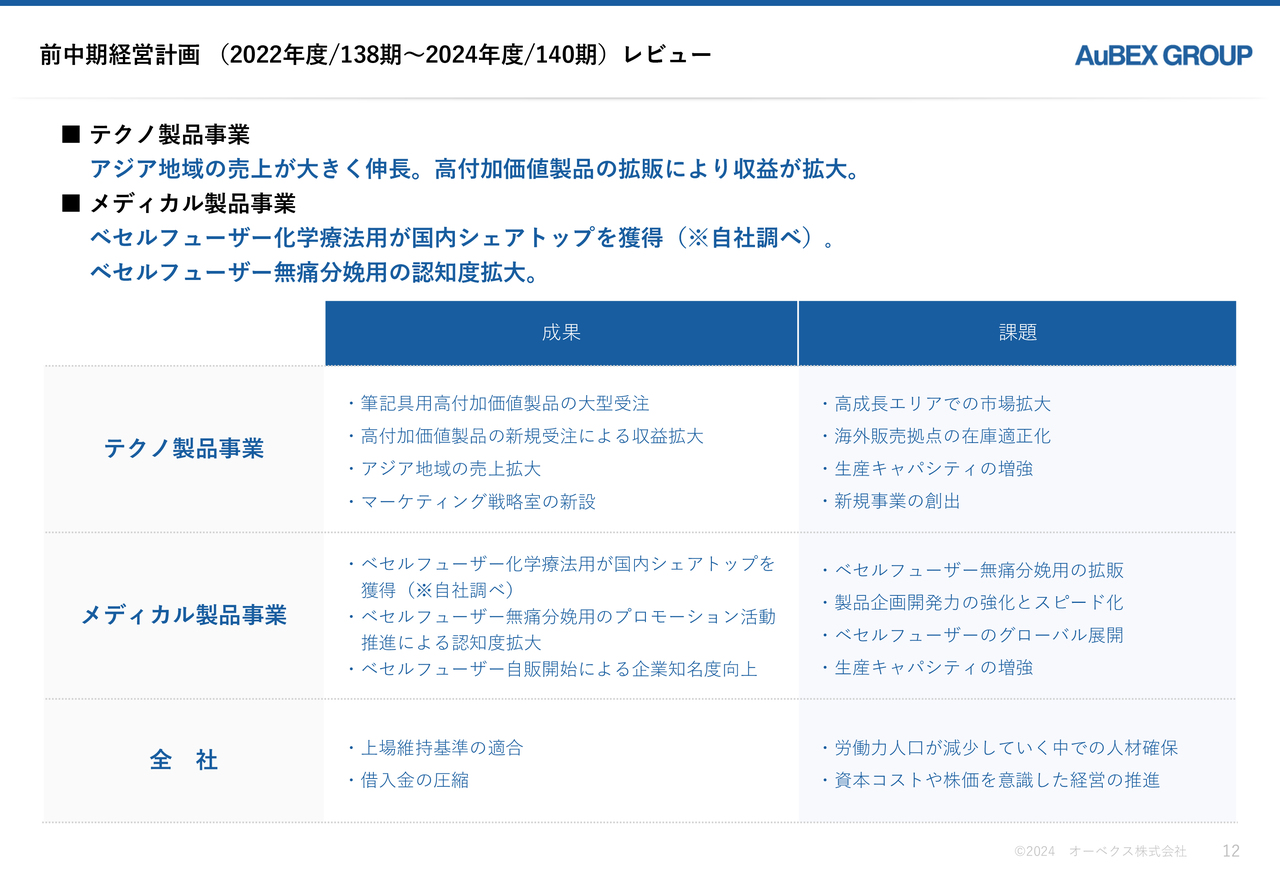The height and width of the screenshot is (886, 1280).
Task: Select the slide title 前中期経営計画 レビュー
Action: 376,55
